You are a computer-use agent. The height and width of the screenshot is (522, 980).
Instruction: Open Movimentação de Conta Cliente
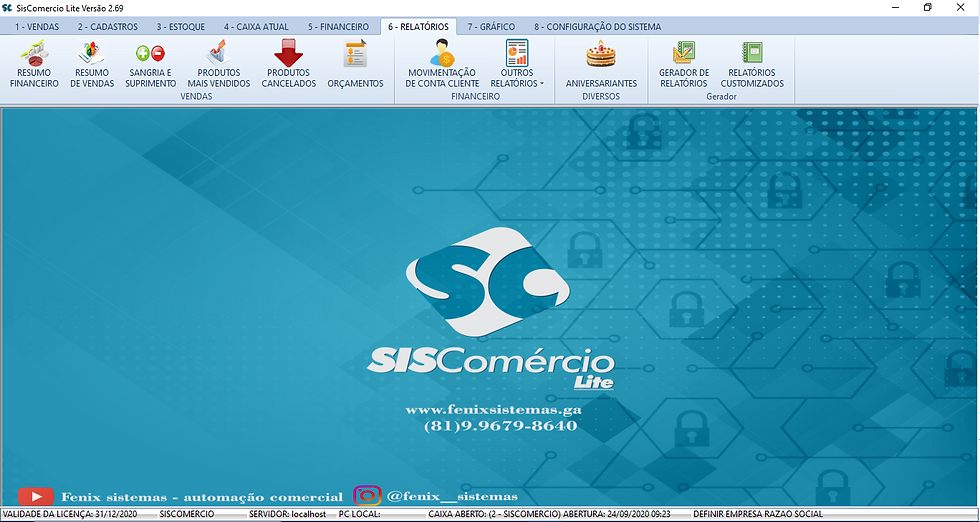point(442,64)
